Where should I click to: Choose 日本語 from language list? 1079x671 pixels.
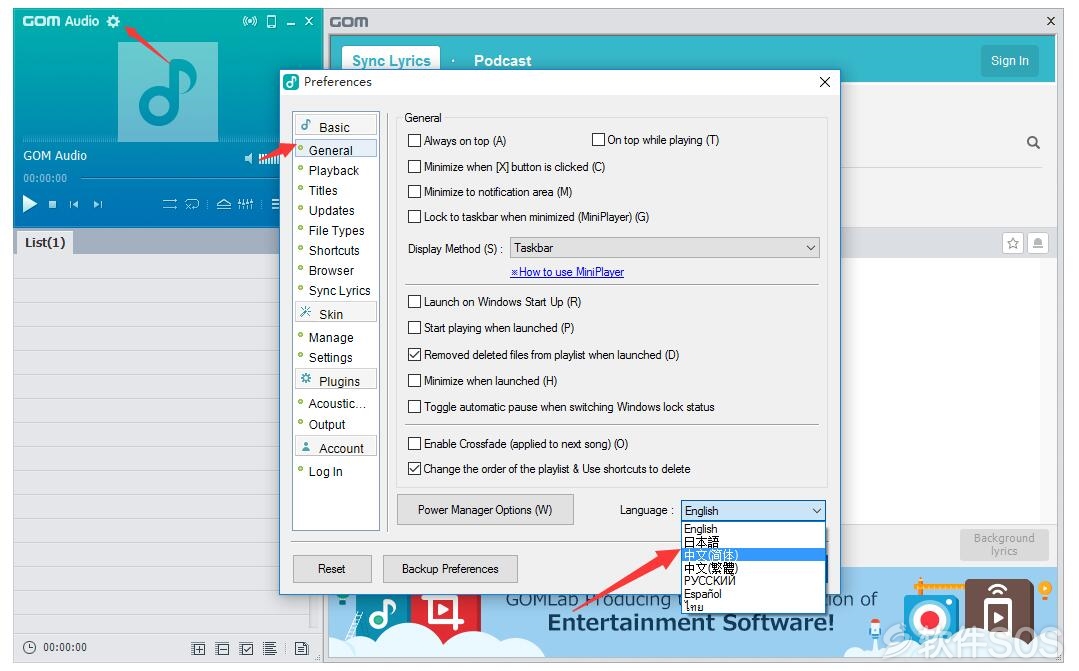[754, 542]
